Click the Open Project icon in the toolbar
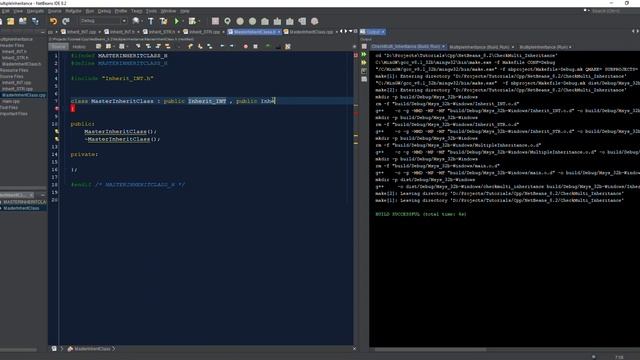Viewport: 640px width, 360px height. pos(23,21)
